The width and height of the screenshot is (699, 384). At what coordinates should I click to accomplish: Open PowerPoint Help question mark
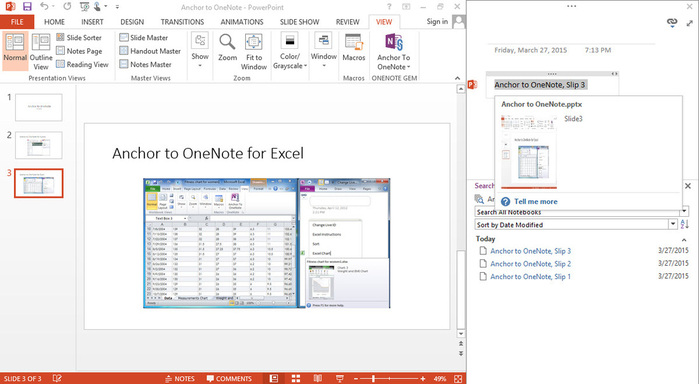point(389,7)
